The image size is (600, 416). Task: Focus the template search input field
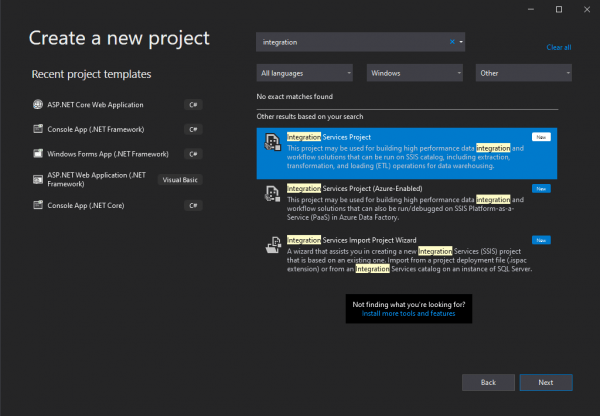(x=350, y=43)
